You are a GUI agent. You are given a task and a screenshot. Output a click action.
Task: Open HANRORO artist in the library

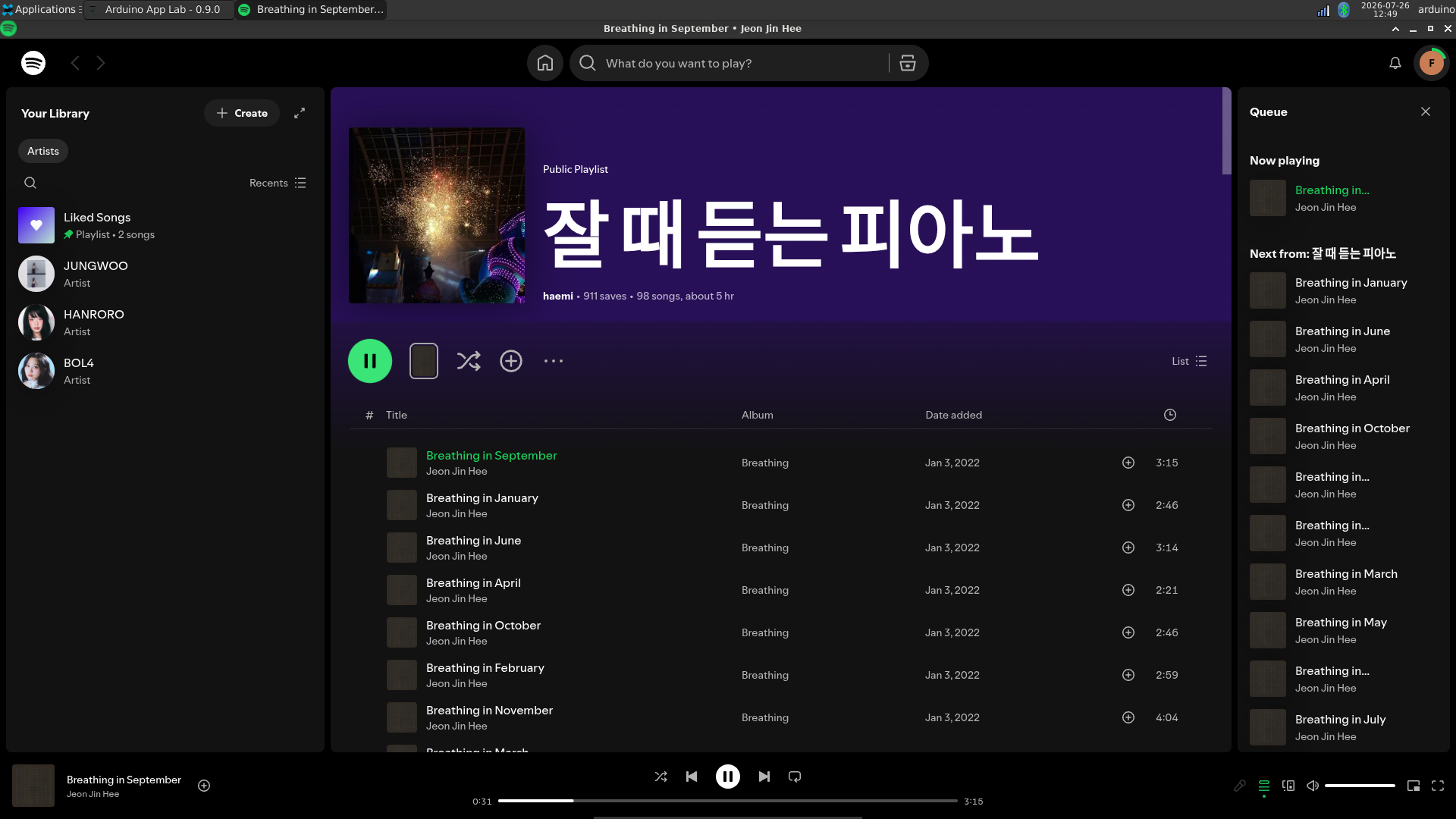coord(165,322)
